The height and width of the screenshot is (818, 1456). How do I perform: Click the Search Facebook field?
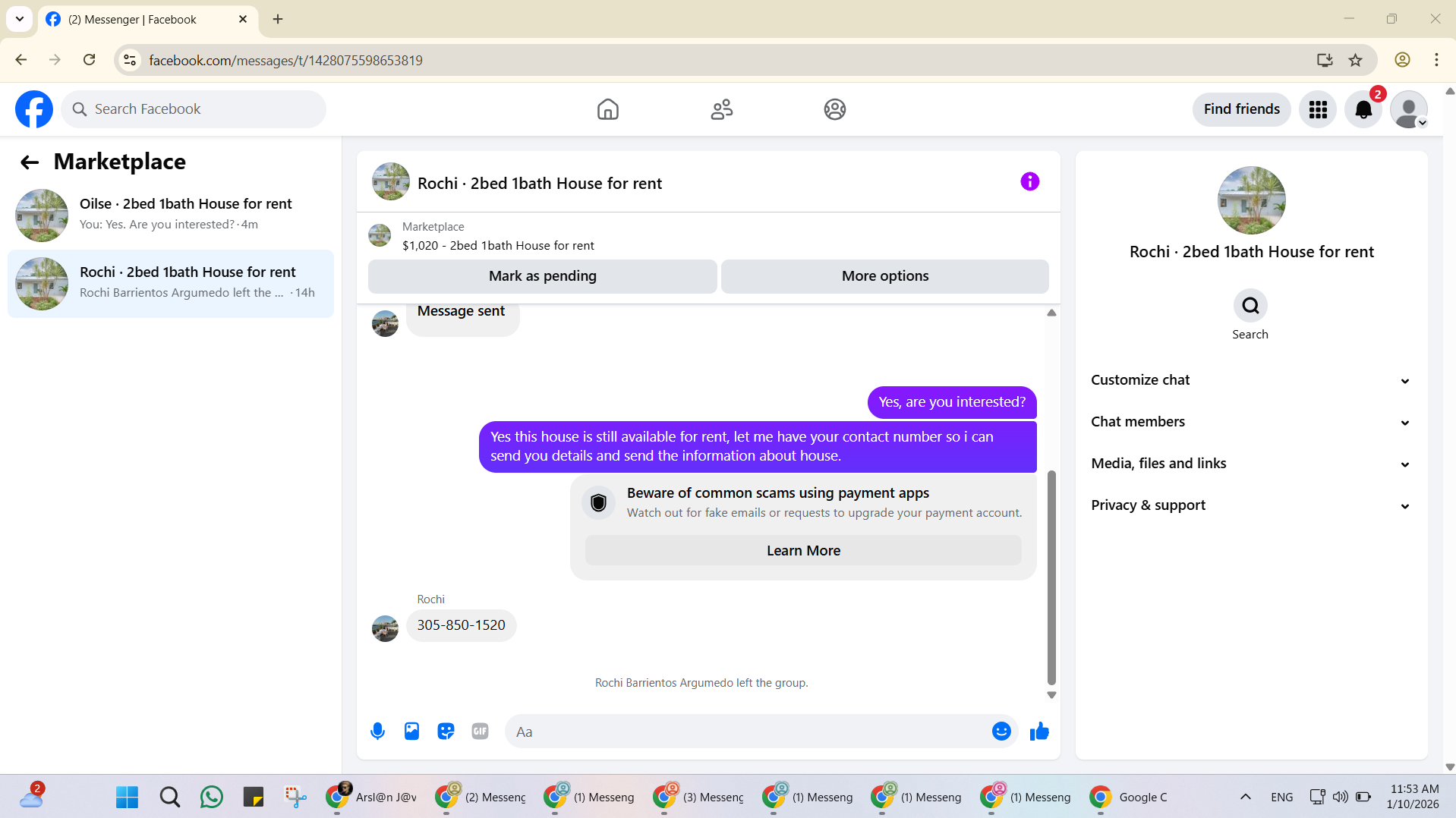coord(194,109)
